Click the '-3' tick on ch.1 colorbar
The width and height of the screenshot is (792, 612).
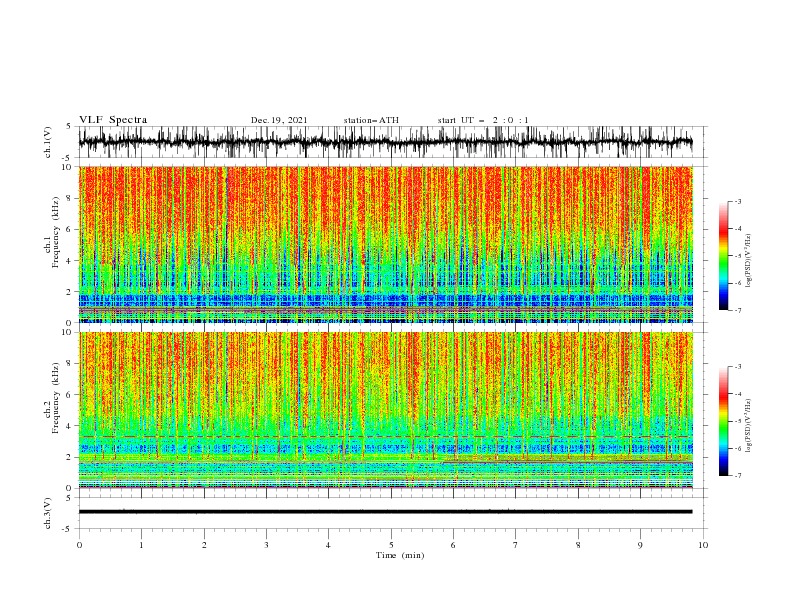738,201
